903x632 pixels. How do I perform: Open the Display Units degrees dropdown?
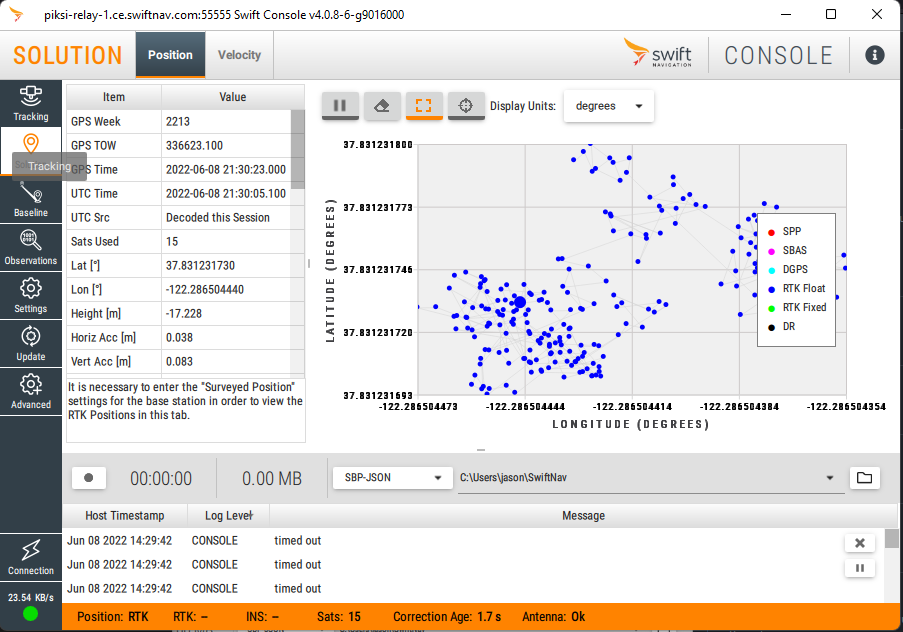[609, 106]
